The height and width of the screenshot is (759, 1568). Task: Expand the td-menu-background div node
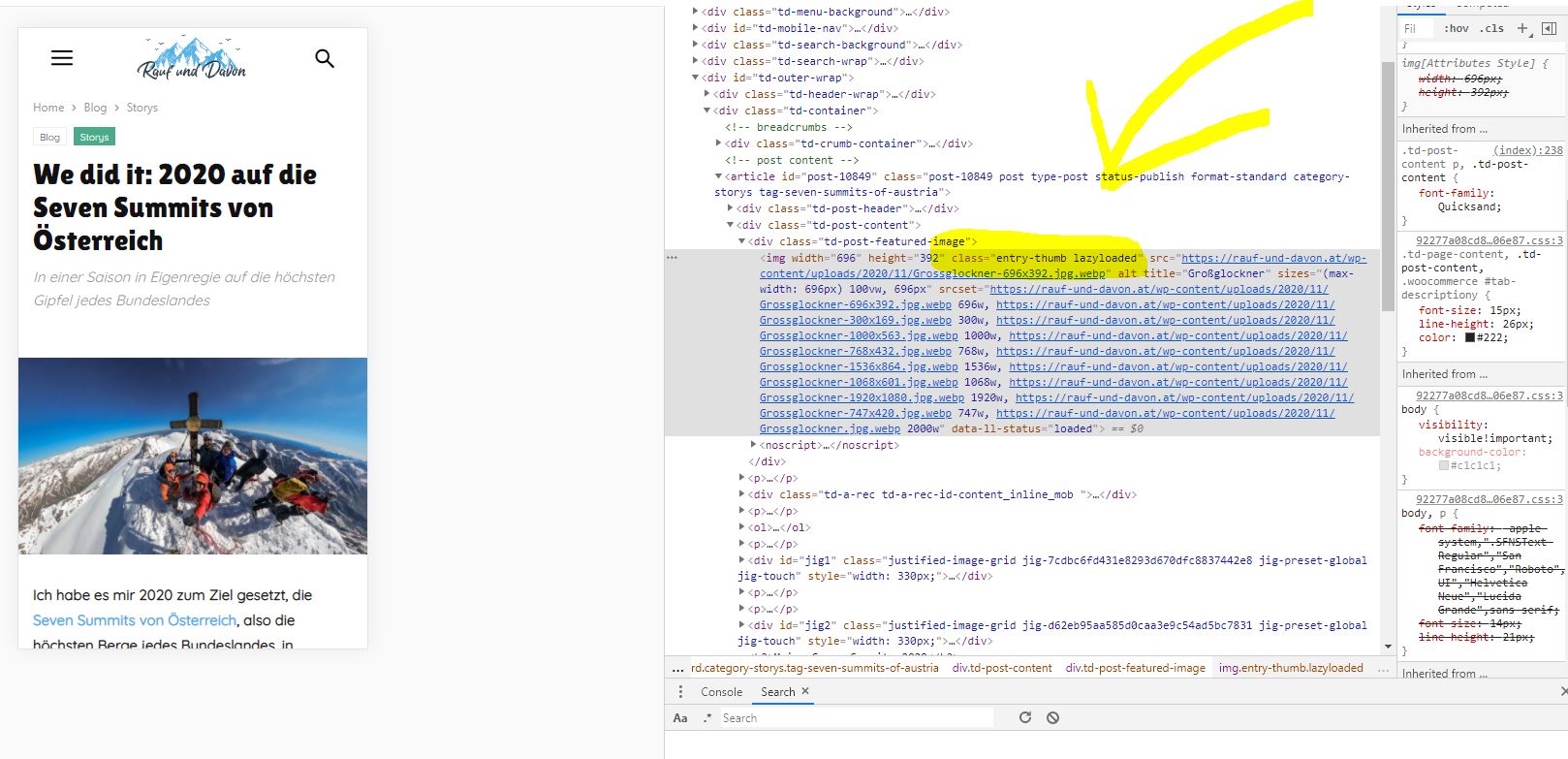(696, 13)
